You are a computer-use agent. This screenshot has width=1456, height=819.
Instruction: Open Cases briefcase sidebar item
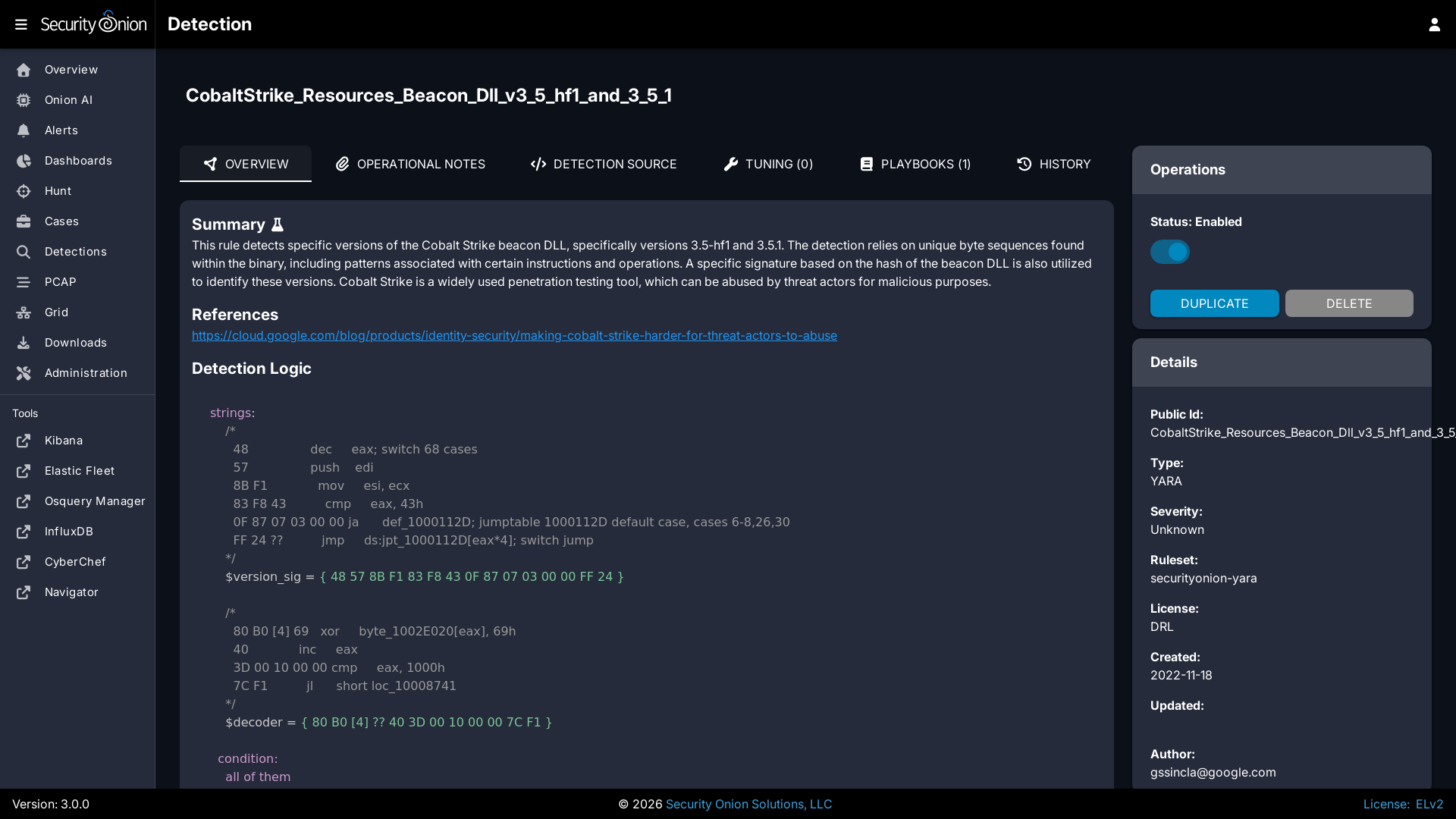[x=61, y=221]
